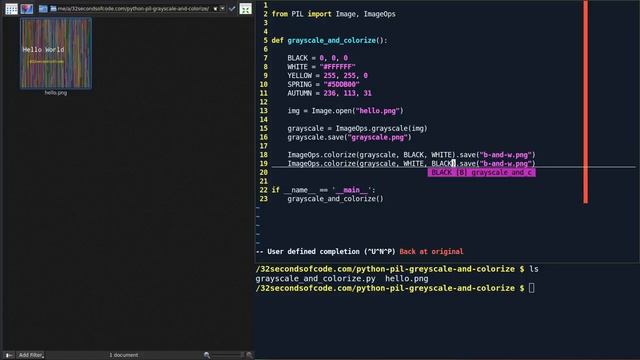Image resolution: width=640 pixels, height=360 pixels.
Task: Click the terminal prompt cursor
Action: click(x=531, y=288)
